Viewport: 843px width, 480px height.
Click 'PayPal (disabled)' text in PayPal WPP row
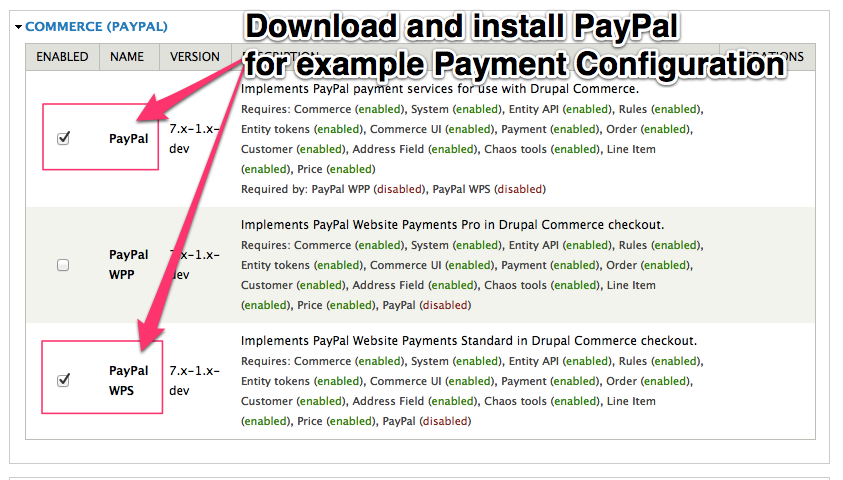pyautogui.click(x=426, y=305)
